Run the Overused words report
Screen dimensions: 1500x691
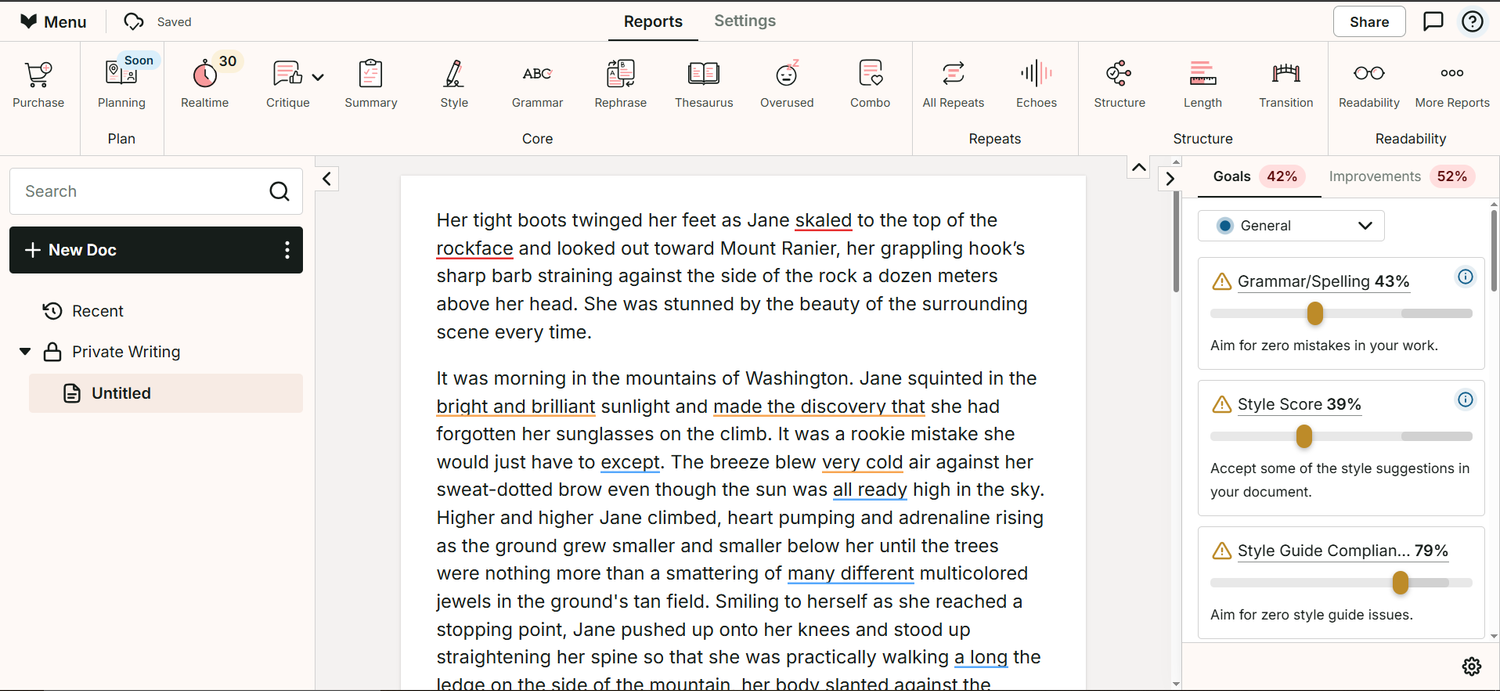click(x=787, y=84)
